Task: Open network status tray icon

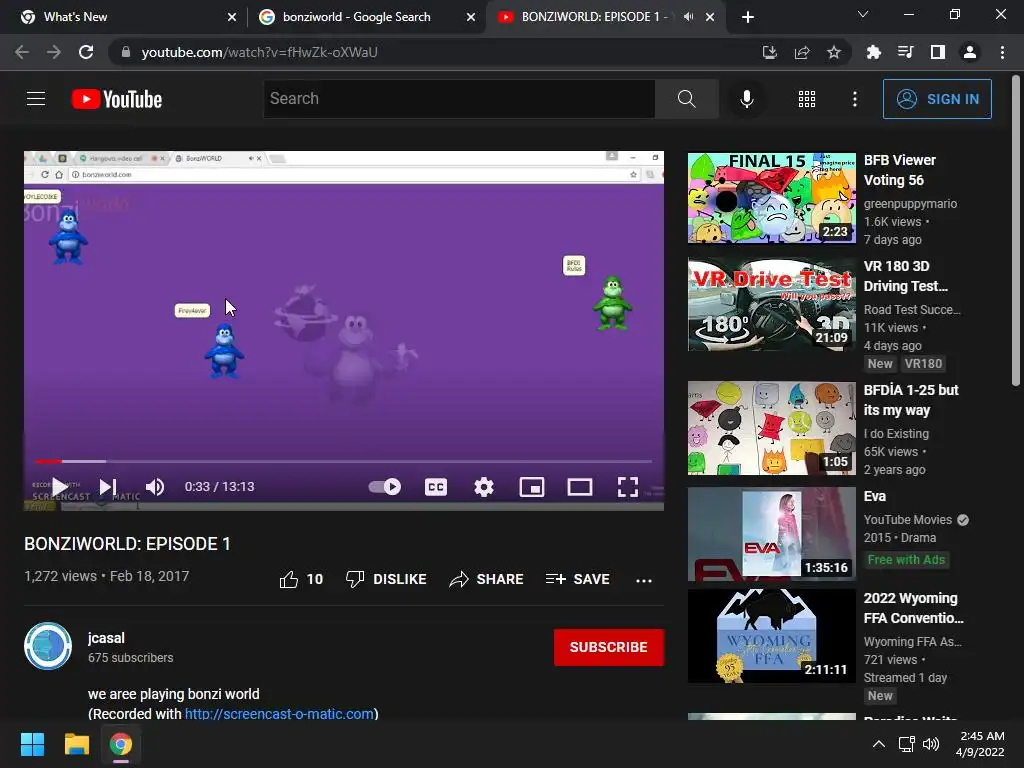Action: tap(906, 744)
